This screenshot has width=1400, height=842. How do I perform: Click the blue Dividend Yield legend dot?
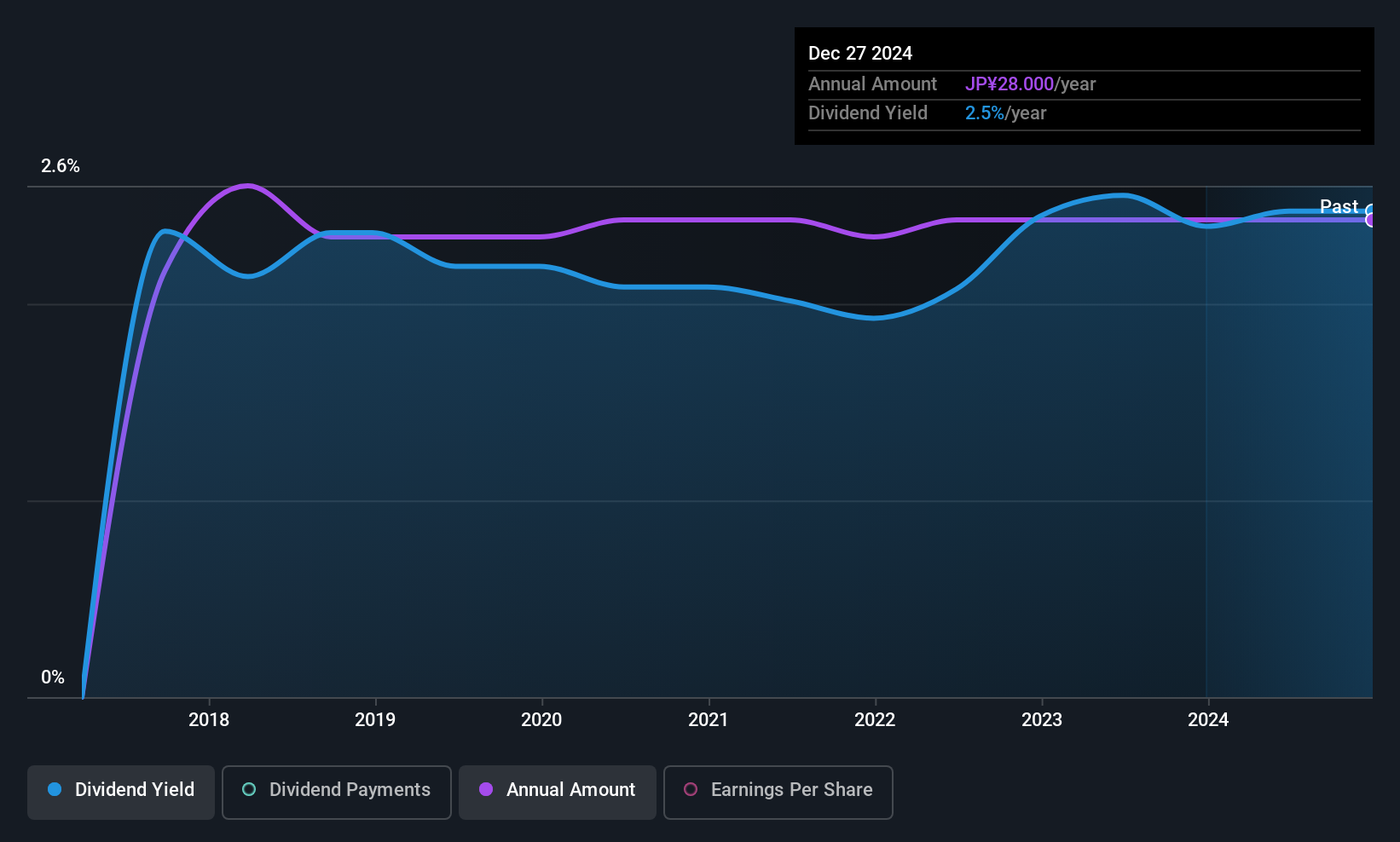pyautogui.click(x=55, y=789)
